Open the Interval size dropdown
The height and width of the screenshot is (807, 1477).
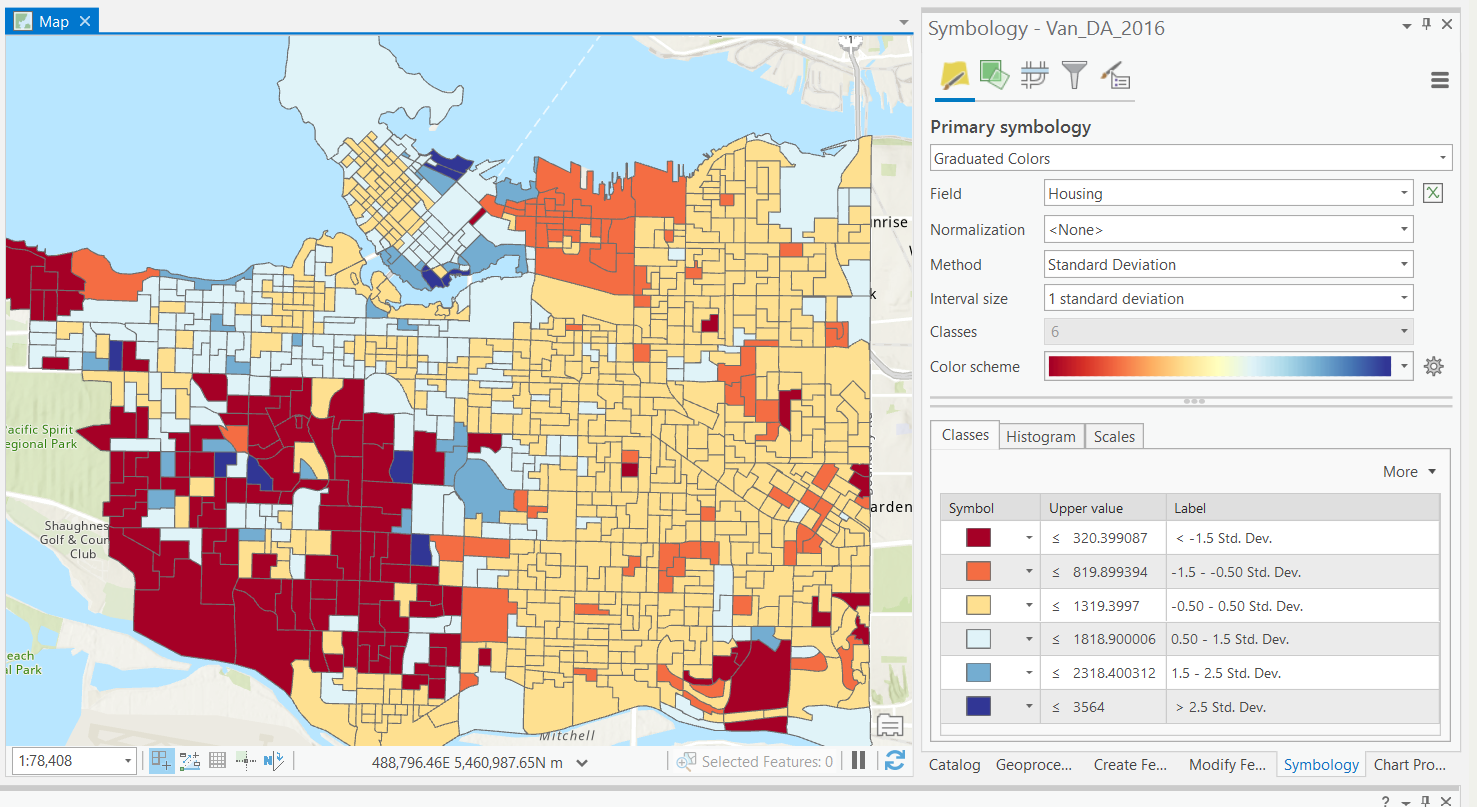point(1229,298)
